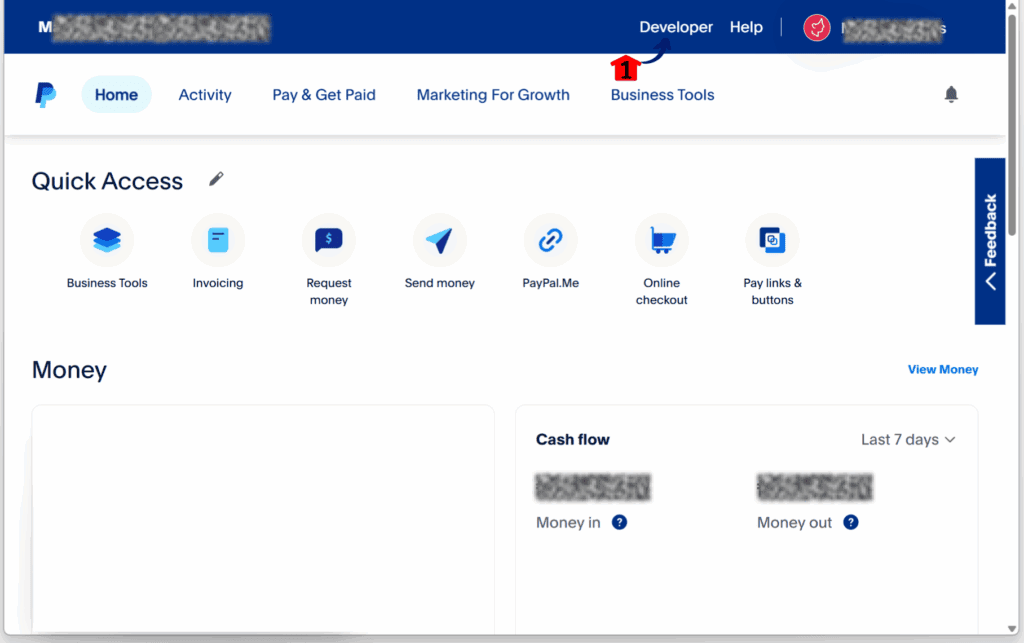Expand the Last 7 days dropdown
The width and height of the screenshot is (1024, 643).
[908, 439]
